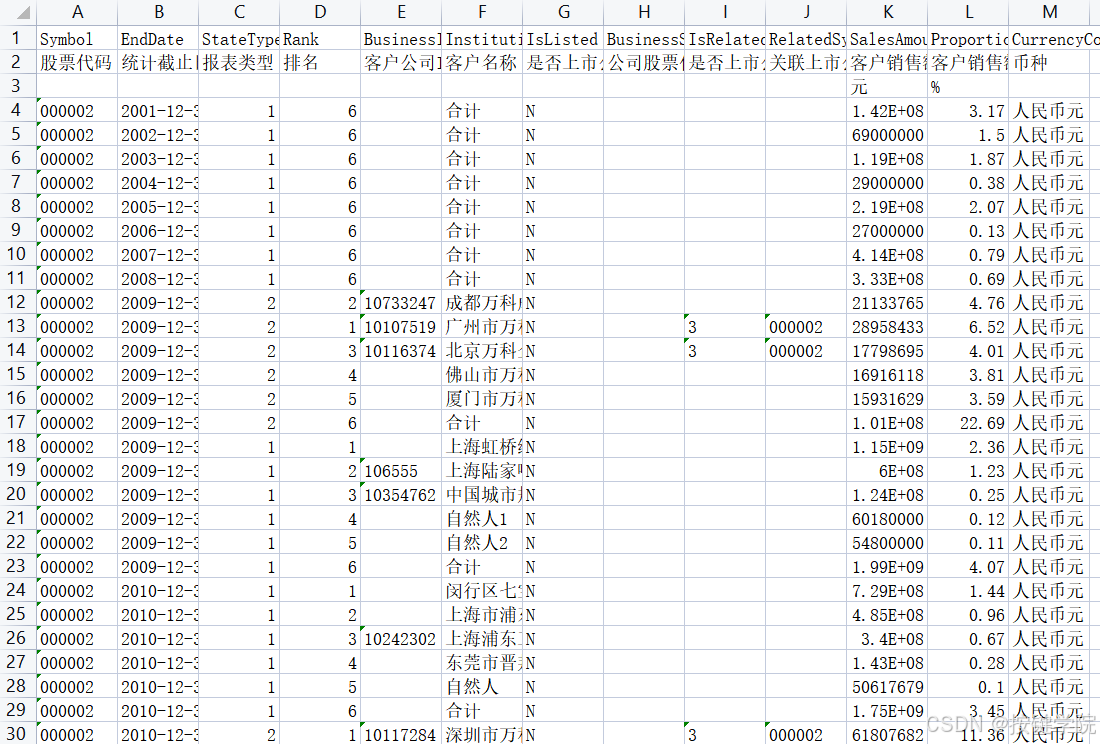Select proportion cell 4.07

coord(968,567)
